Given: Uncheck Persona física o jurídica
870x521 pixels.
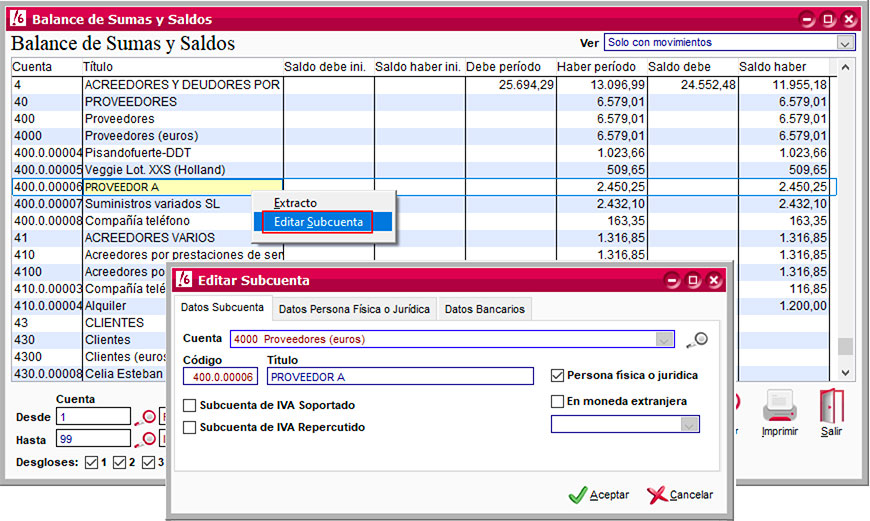Looking at the screenshot, I should pyautogui.click(x=558, y=376).
